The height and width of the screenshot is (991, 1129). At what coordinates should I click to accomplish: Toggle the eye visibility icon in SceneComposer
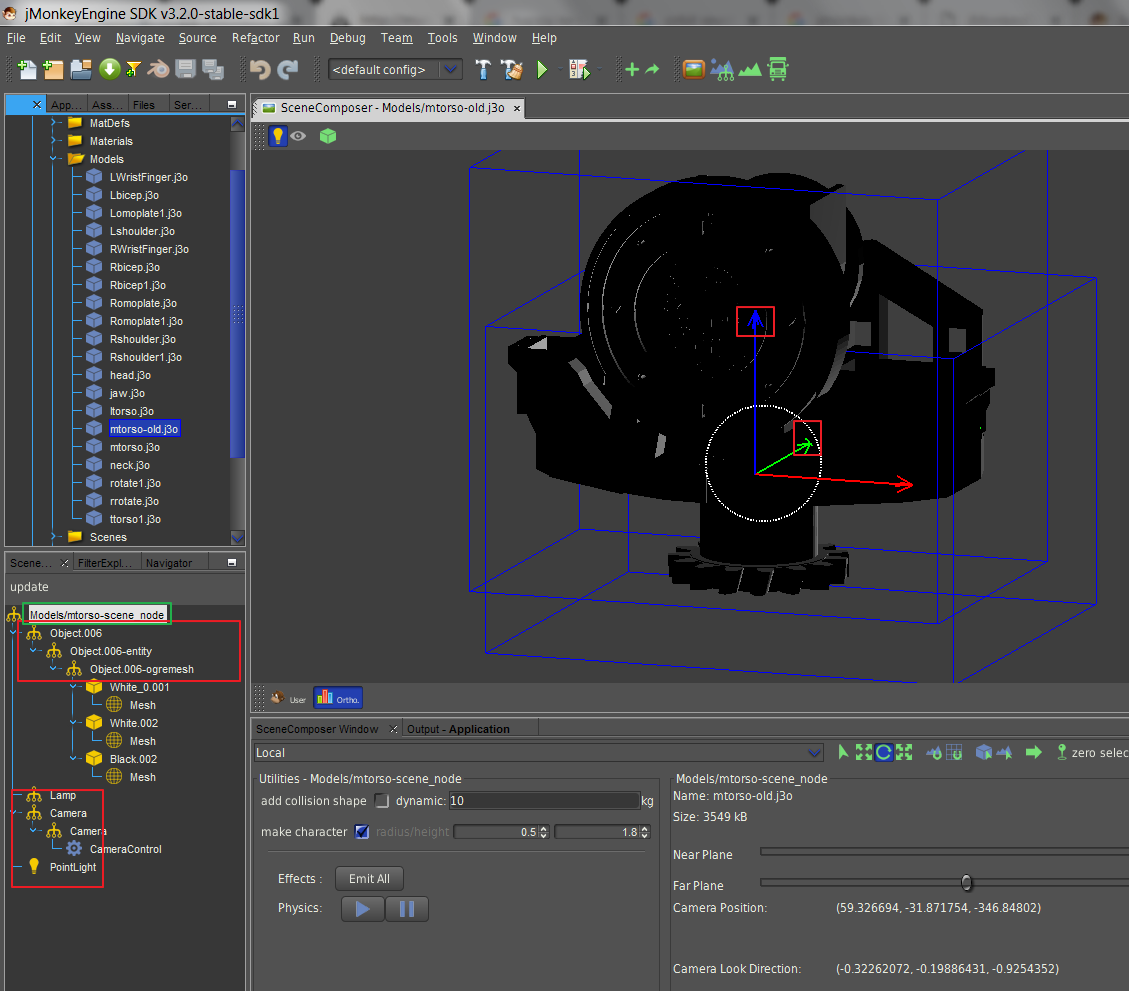(298, 135)
